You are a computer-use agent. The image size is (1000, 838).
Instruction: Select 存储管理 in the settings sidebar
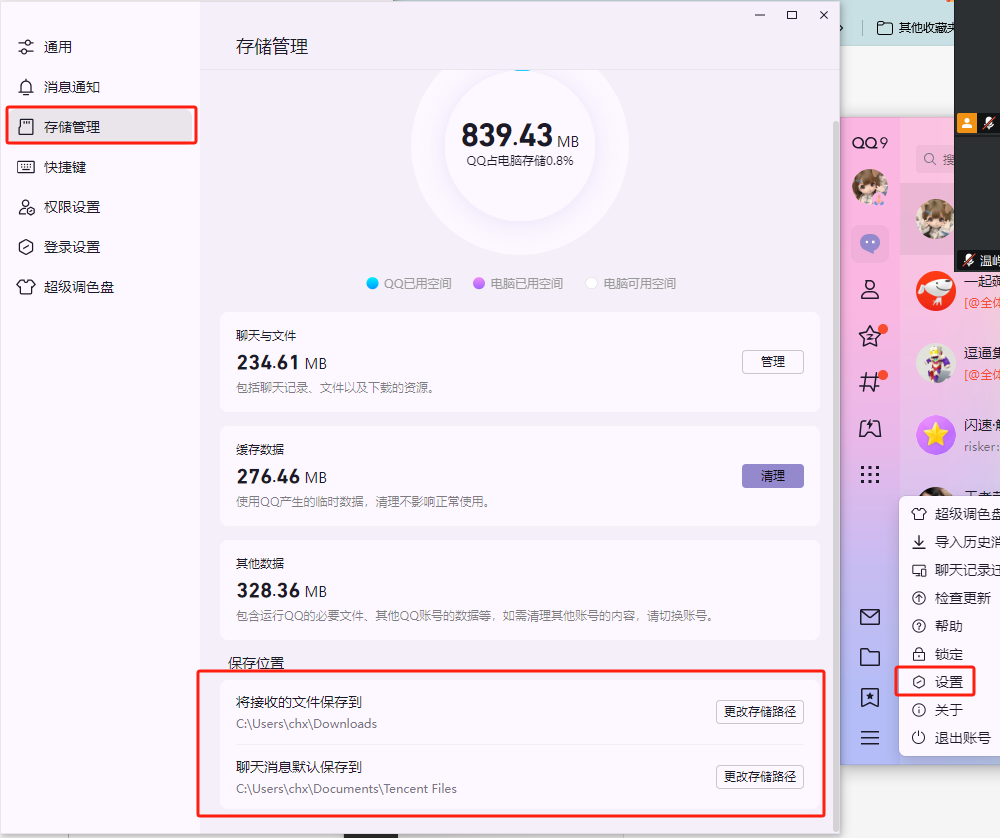[101, 126]
